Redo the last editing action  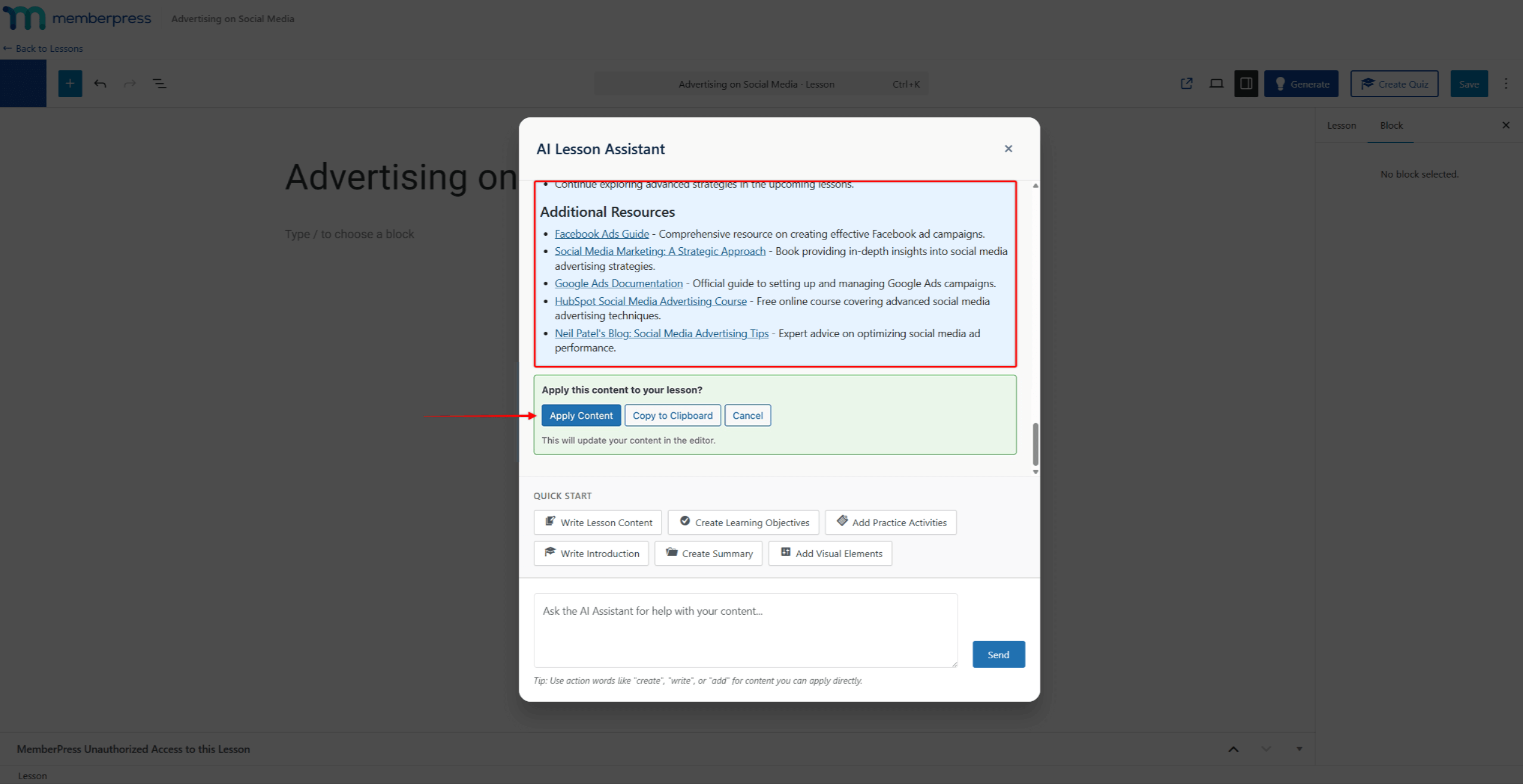pos(129,83)
